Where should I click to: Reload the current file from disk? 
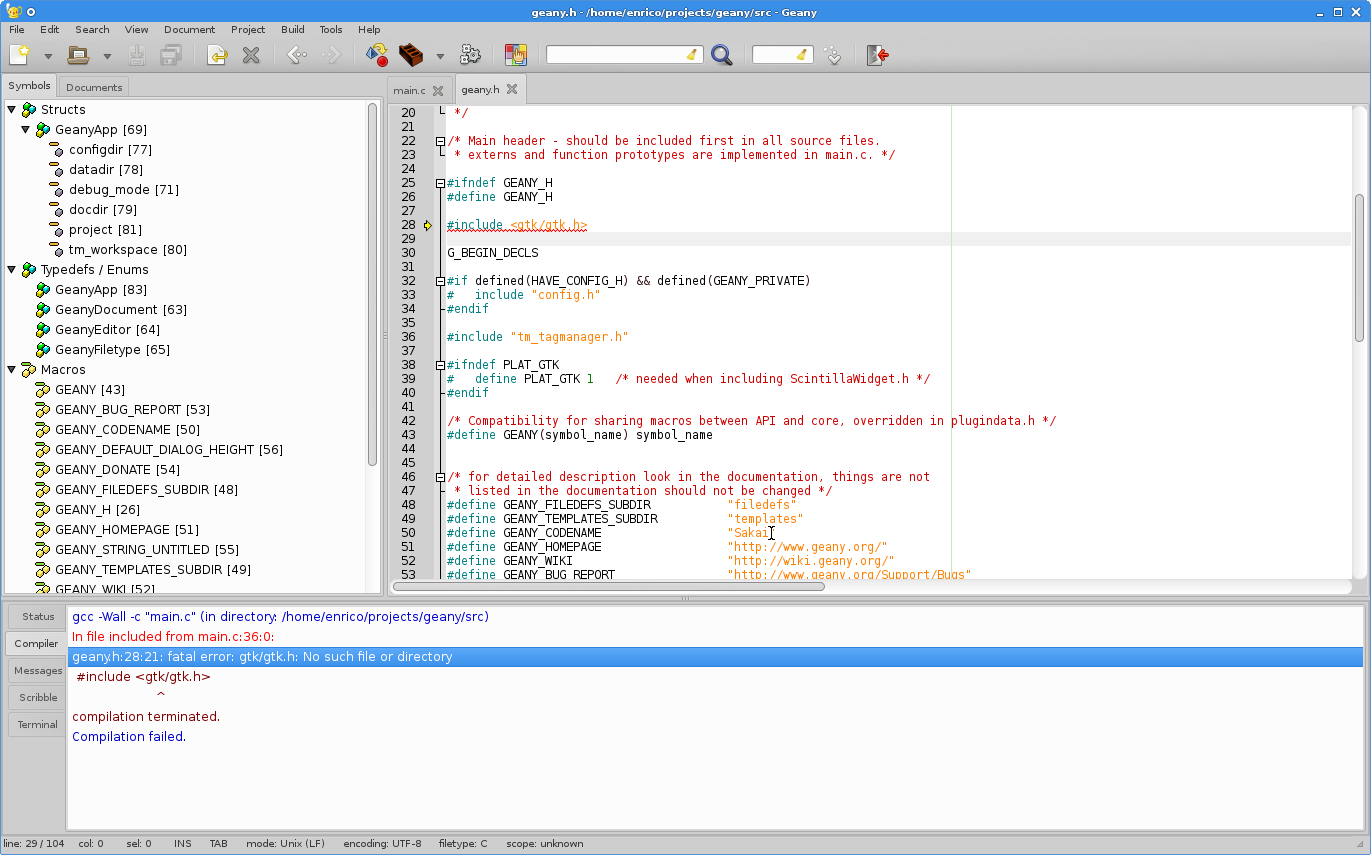coord(217,55)
